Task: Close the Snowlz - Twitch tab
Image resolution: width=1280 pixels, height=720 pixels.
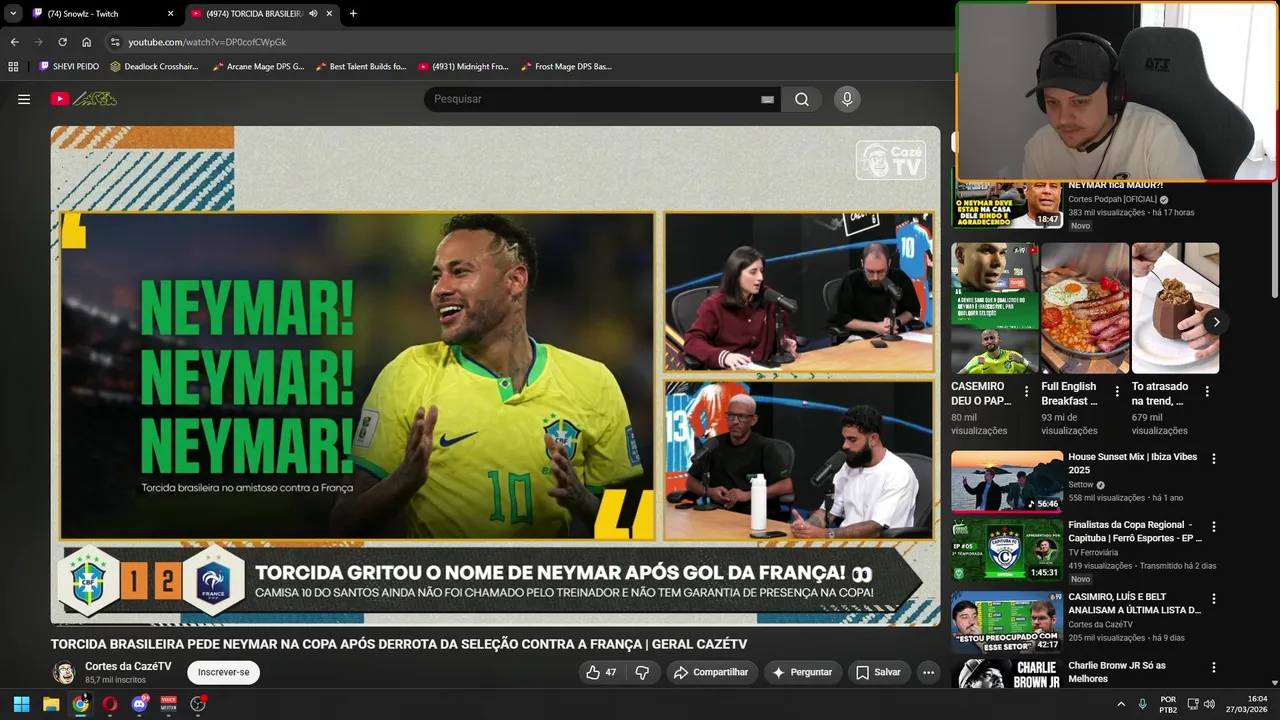Action: point(170,14)
